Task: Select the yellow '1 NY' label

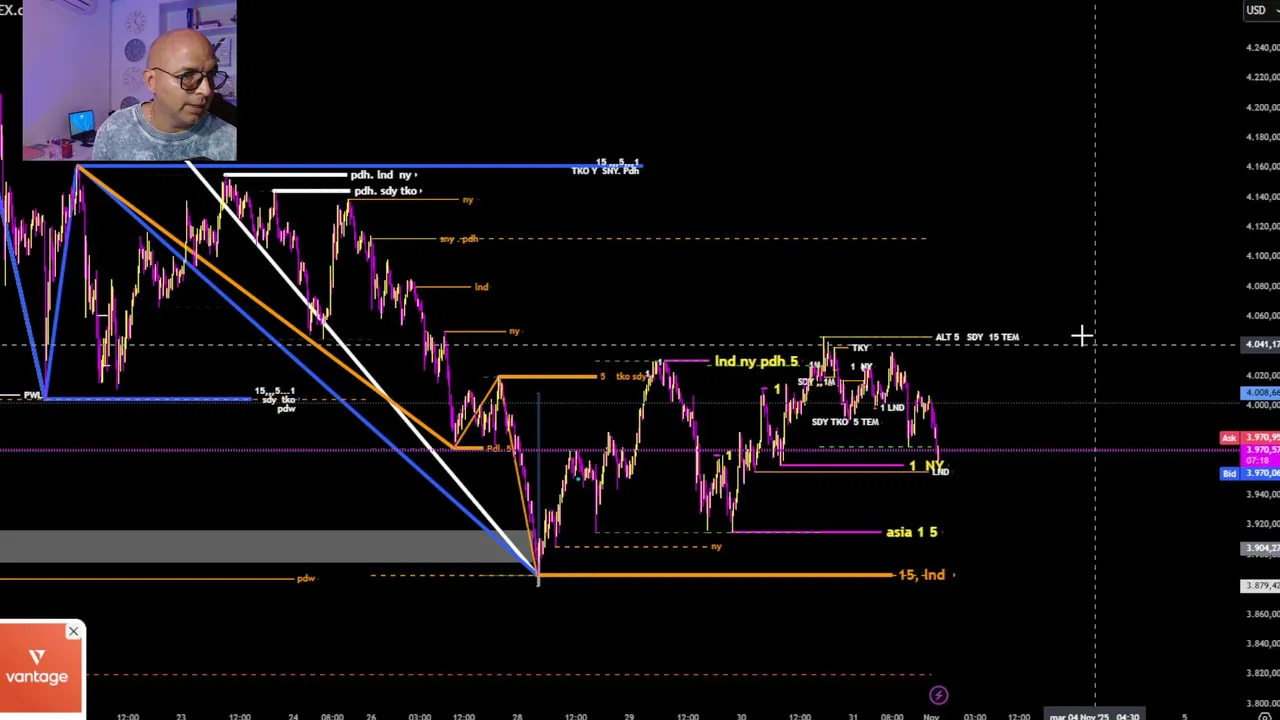Action: 926,466
